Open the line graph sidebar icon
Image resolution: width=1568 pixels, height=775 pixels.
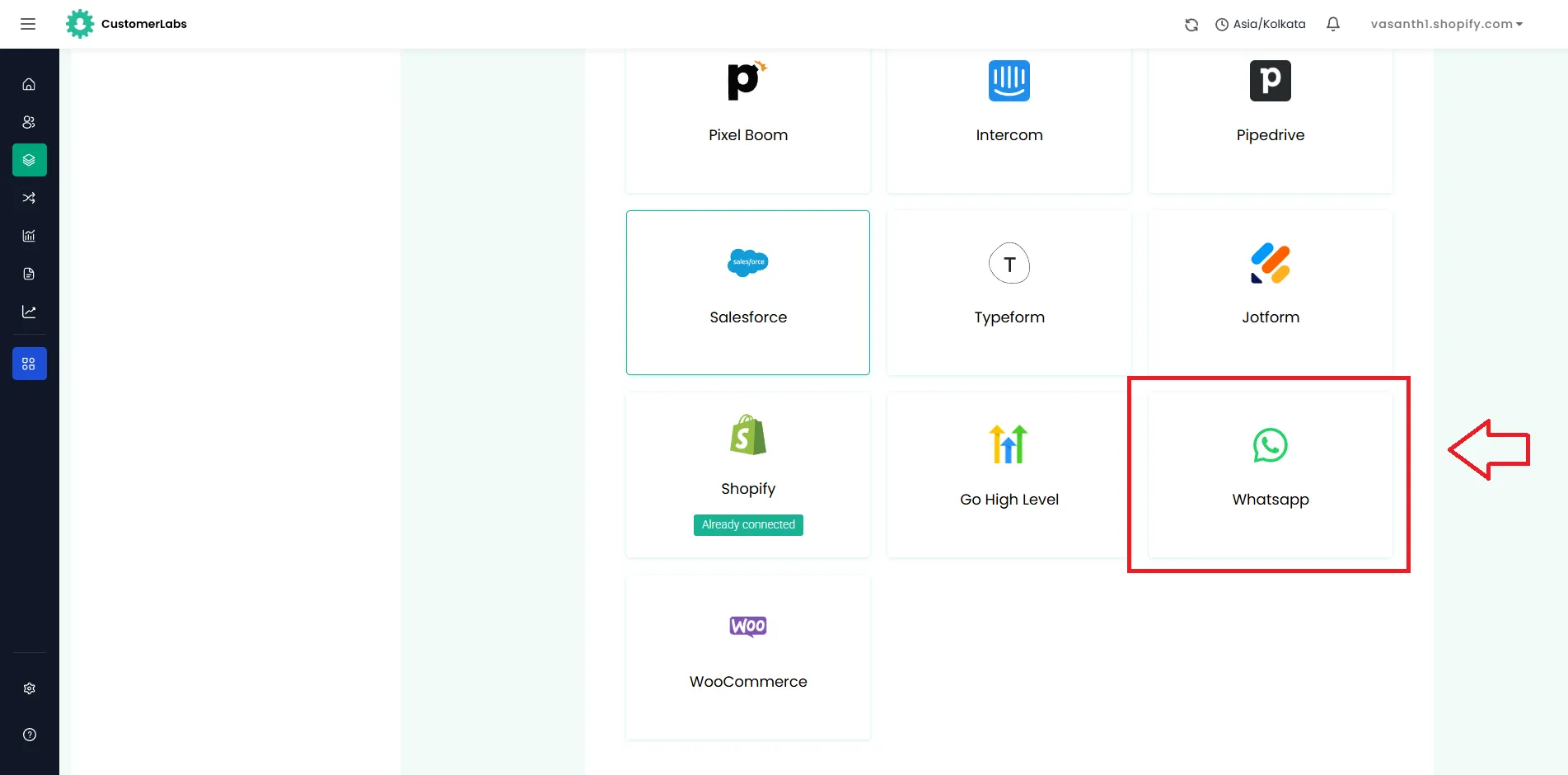(x=29, y=312)
